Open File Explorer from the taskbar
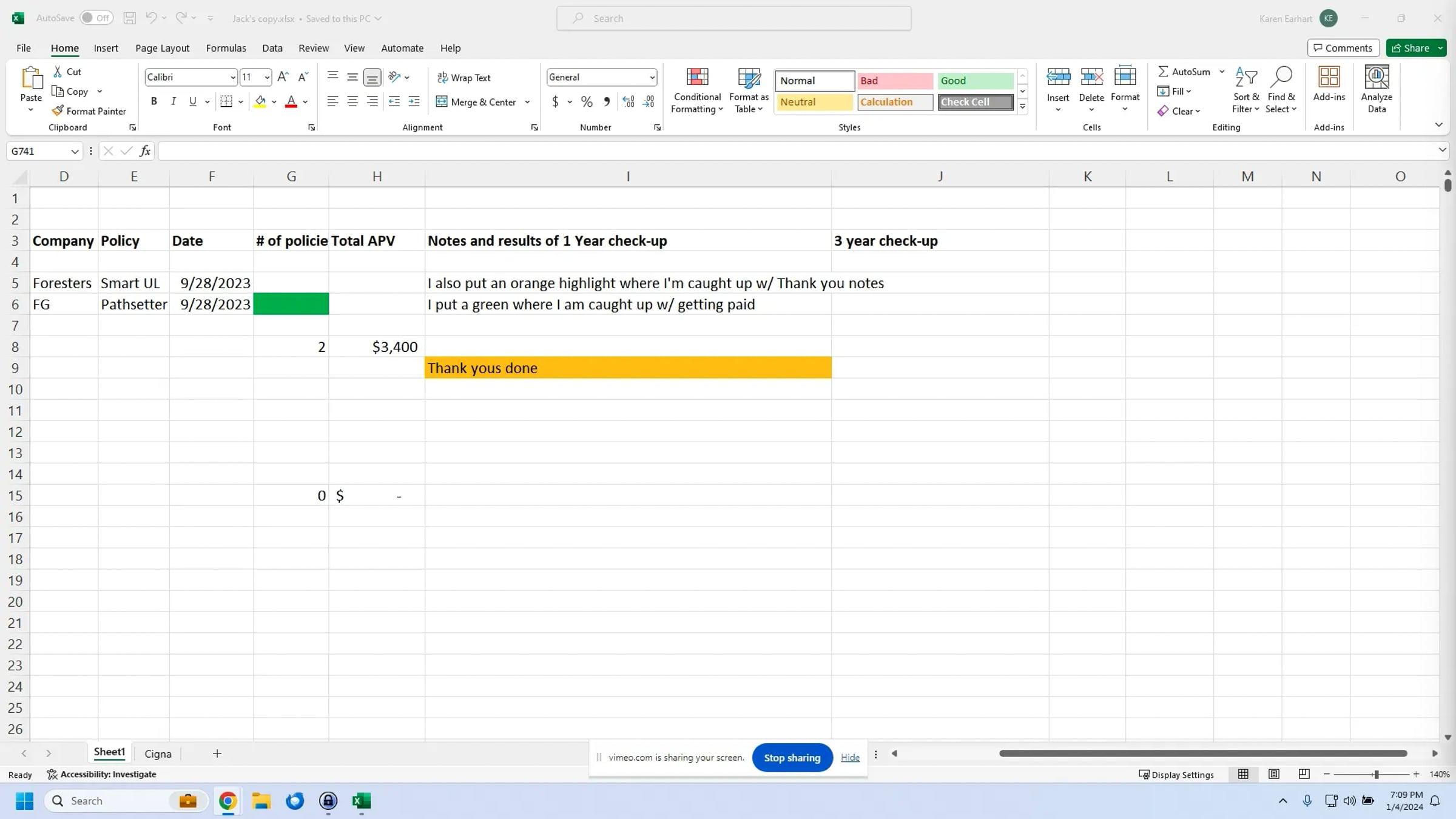Viewport: 1456px width, 819px height. (261, 801)
